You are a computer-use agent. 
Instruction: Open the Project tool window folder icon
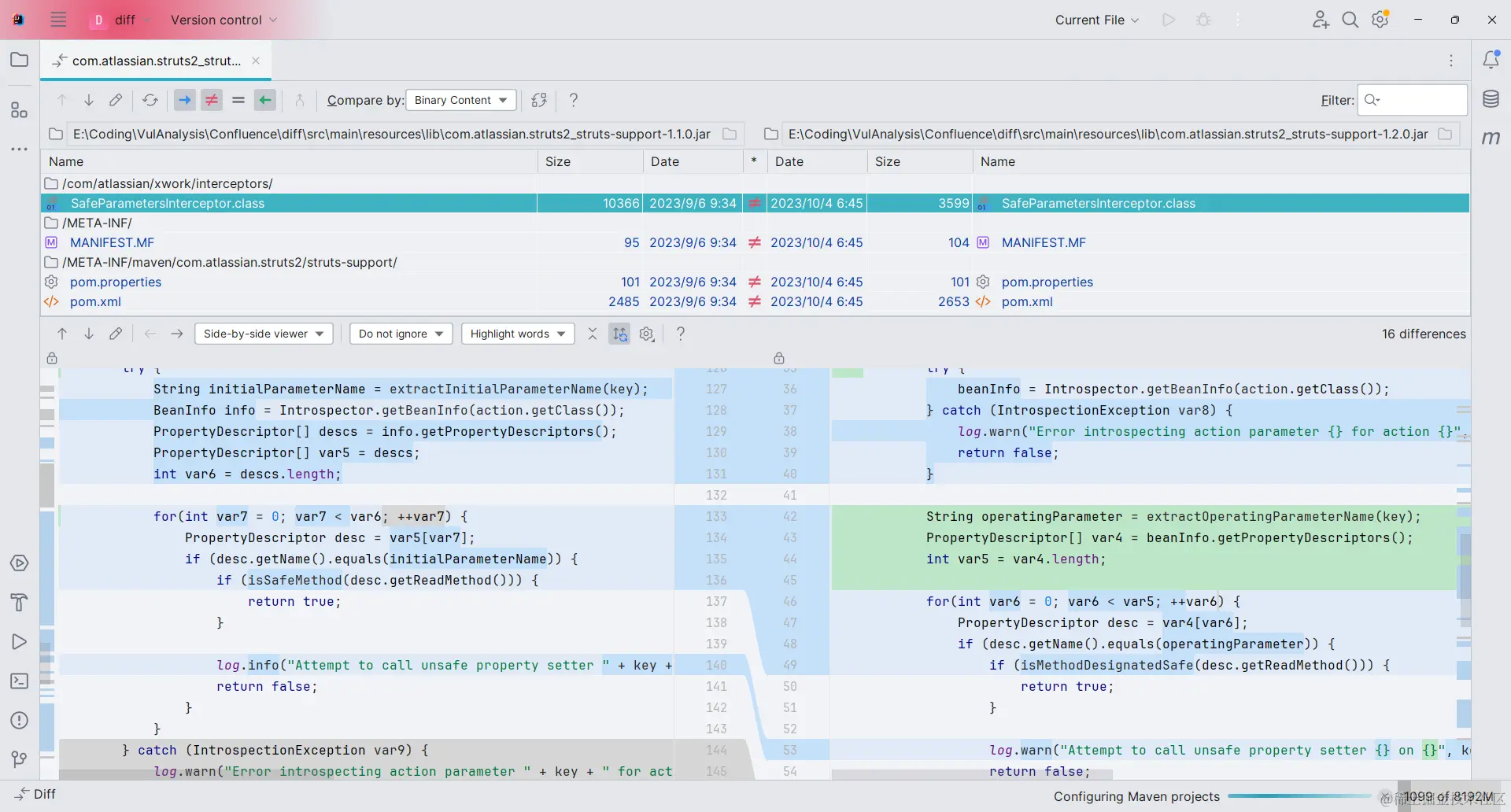click(x=20, y=60)
